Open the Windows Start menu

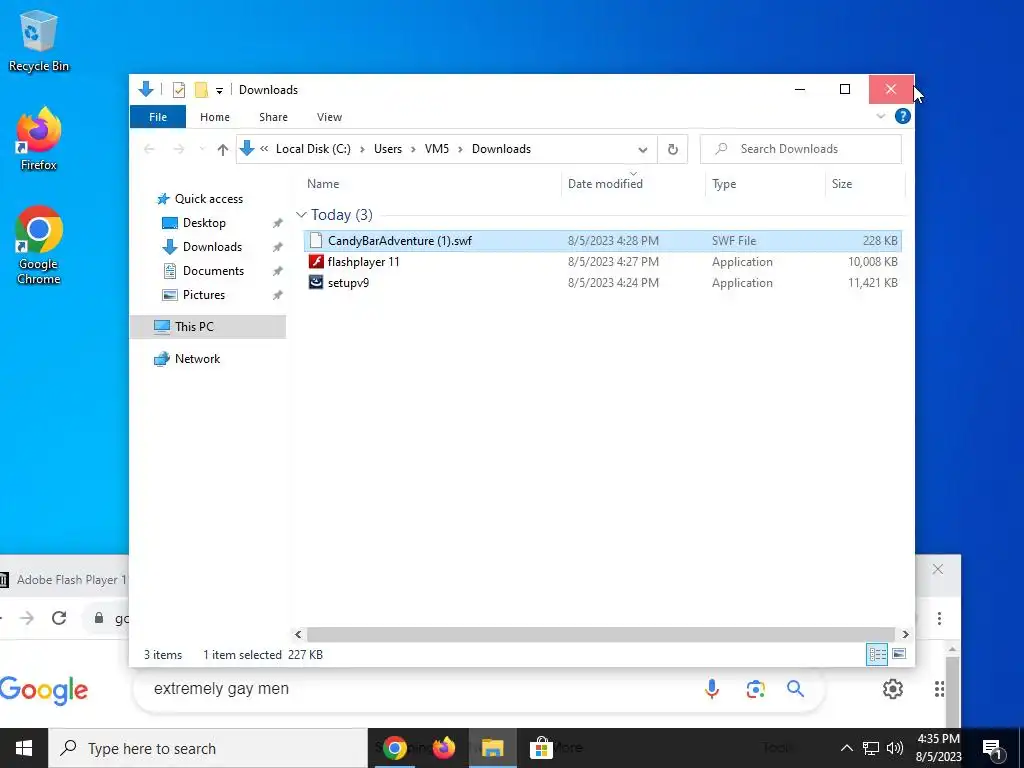24,748
